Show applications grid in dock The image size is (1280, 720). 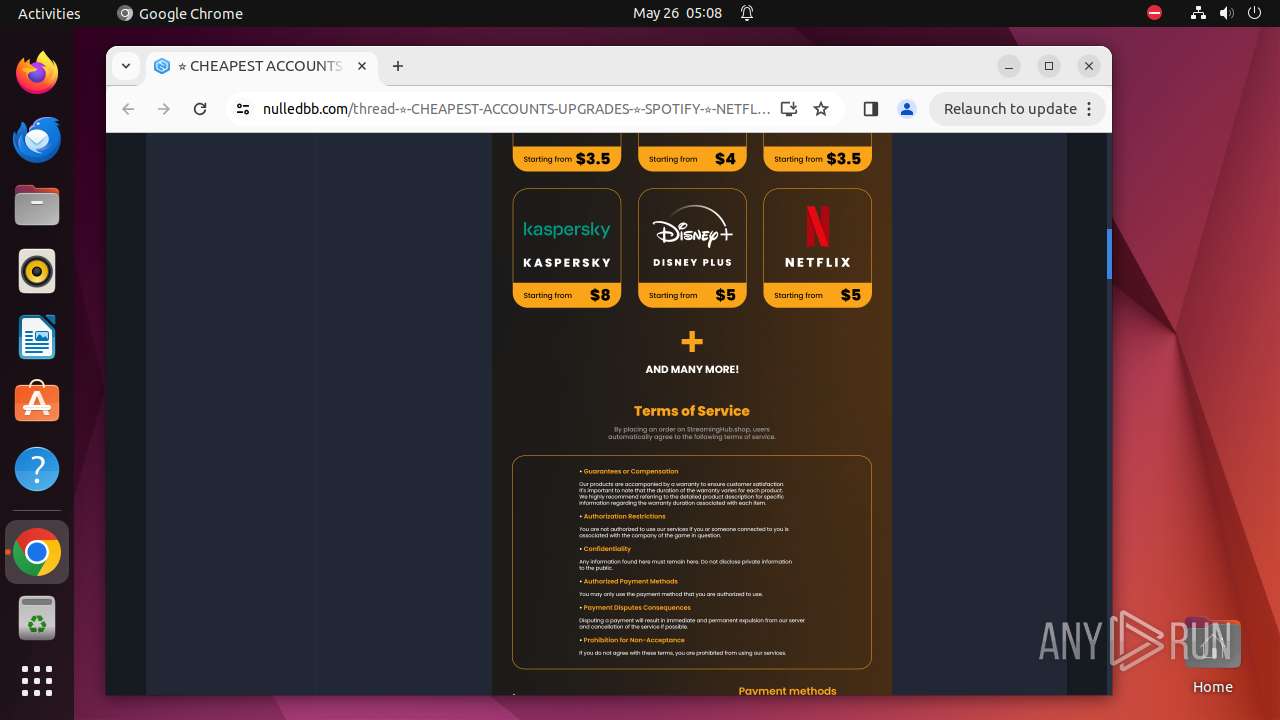pyautogui.click(x=37, y=681)
